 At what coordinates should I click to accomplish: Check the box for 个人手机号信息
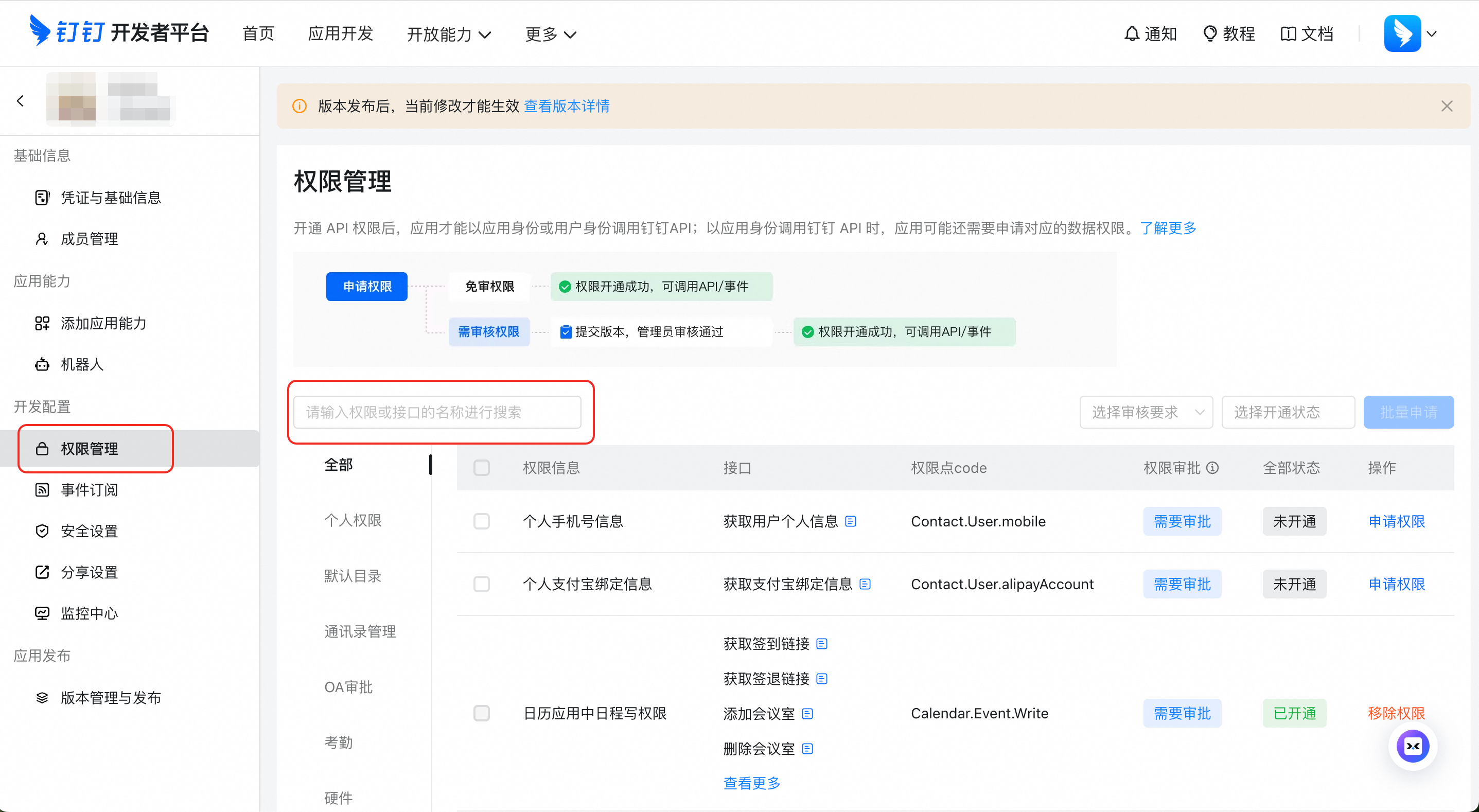click(x=481, y=521)
